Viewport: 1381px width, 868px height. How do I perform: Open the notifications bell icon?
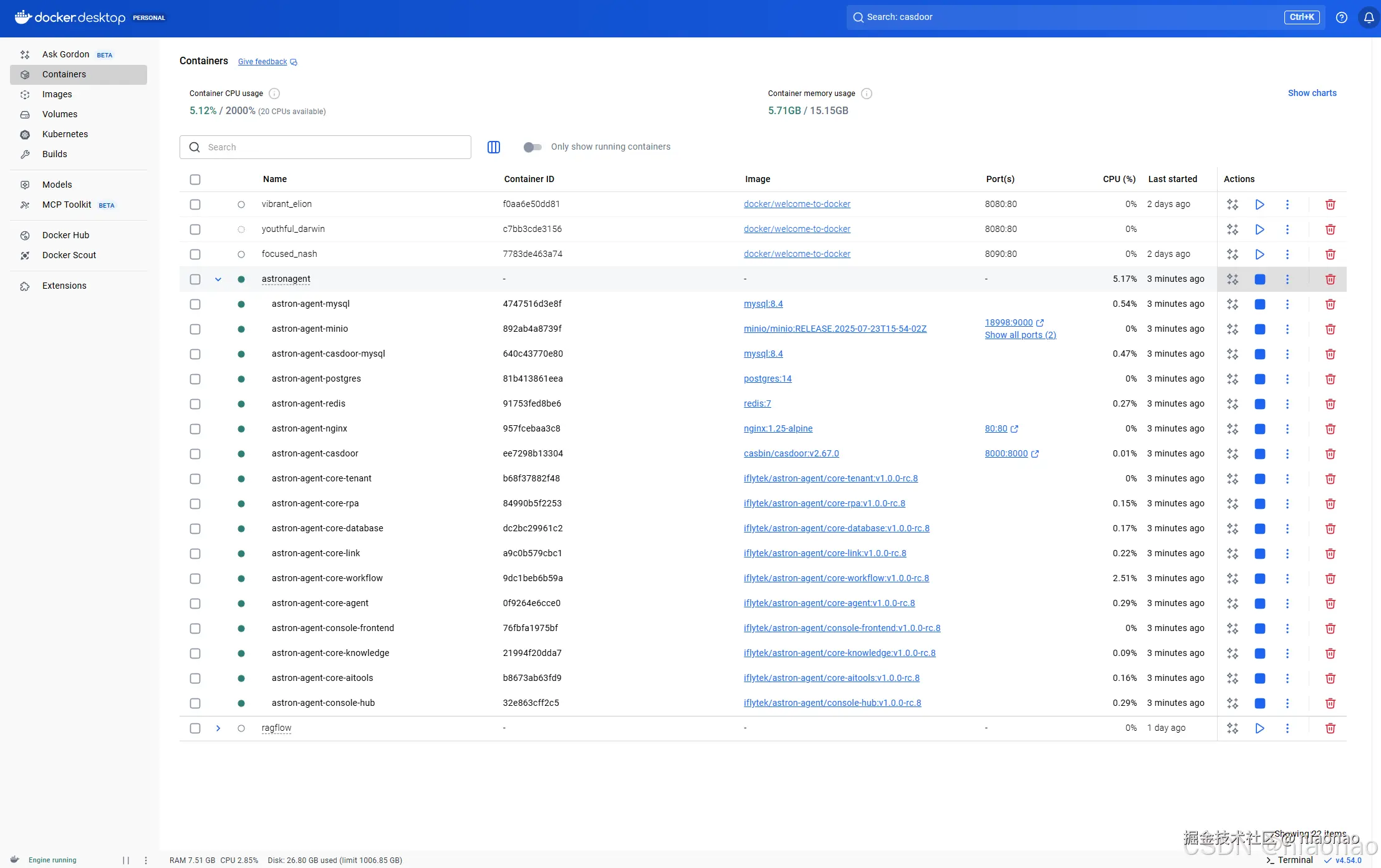pyautogui.click(x=1369, y=17)
